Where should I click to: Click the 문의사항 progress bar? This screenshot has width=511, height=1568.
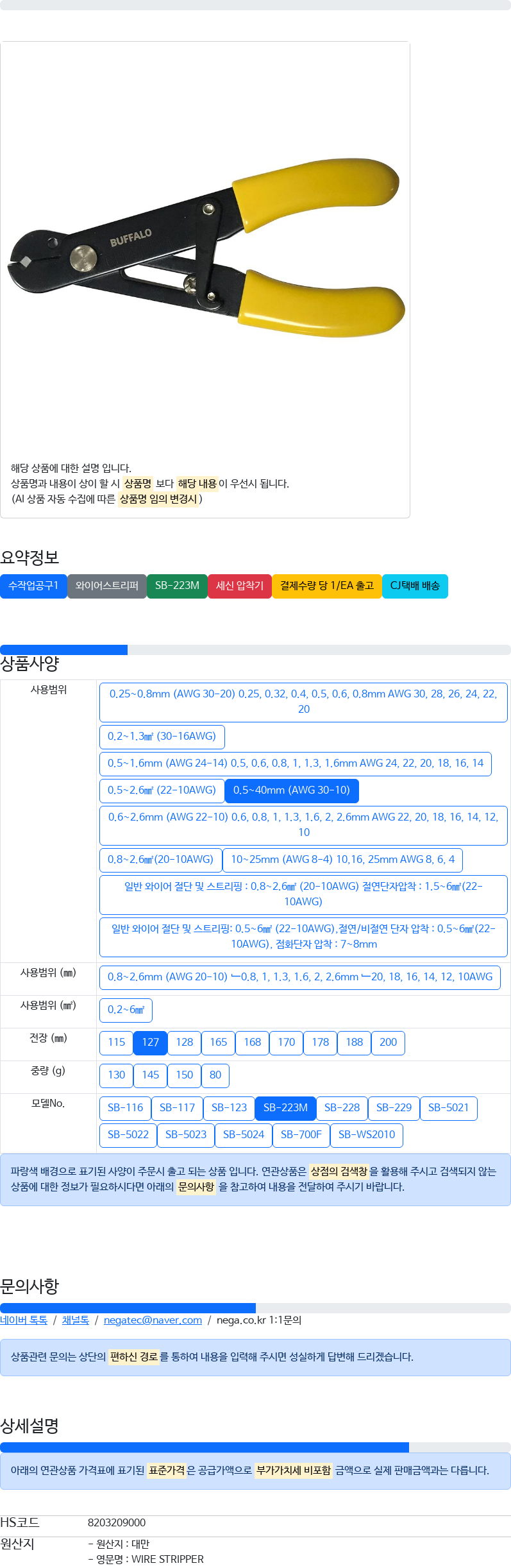click(255, 1308)
